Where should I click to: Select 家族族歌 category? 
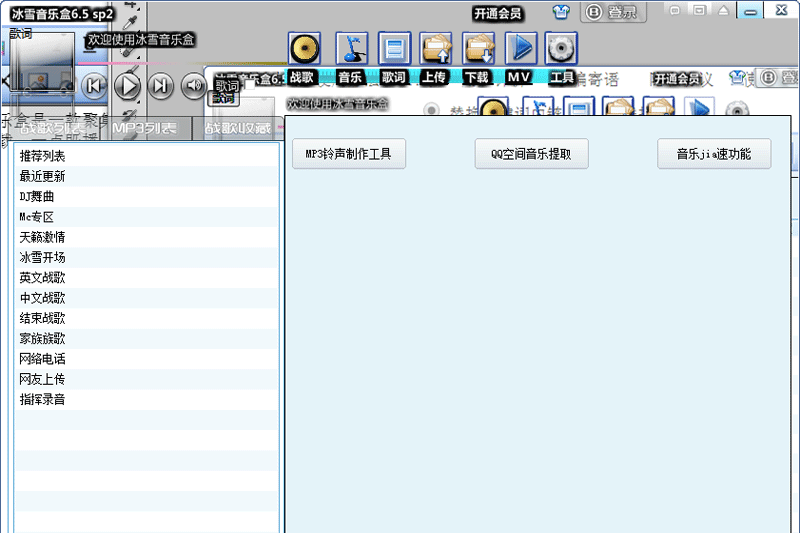click(x=146, y=339)
